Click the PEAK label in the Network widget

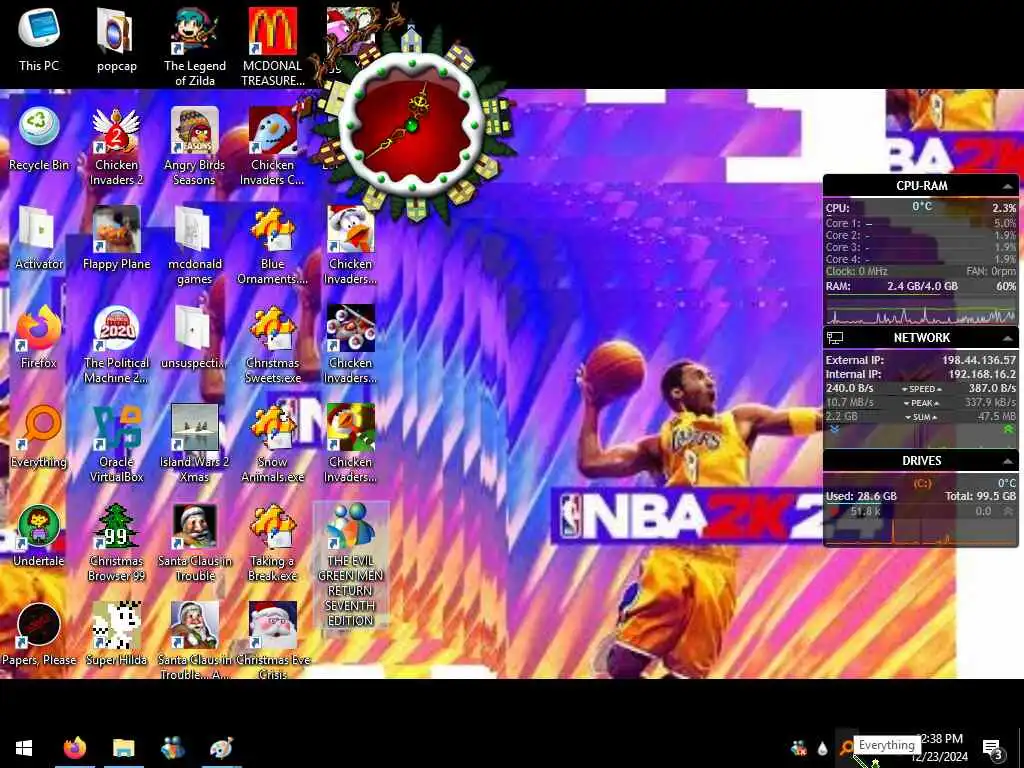tap(921, 403)
